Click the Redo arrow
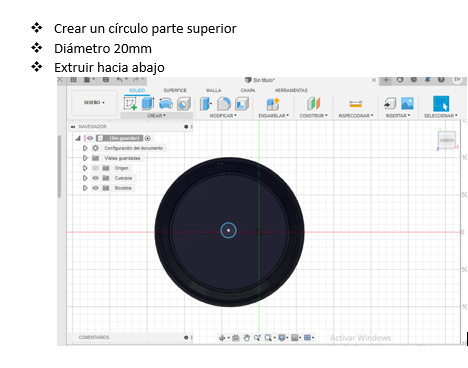This screenshot has height=368, width=468. click(135, 80)
